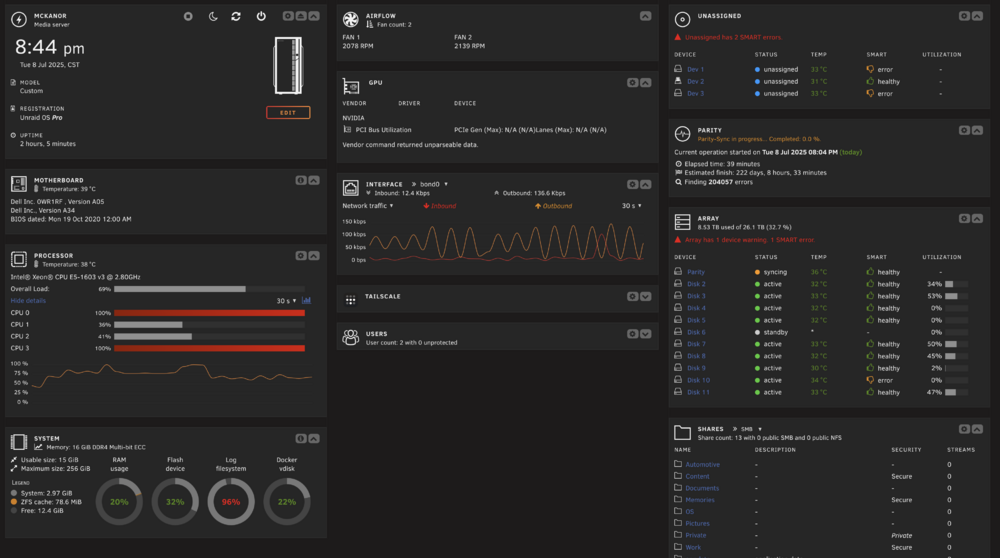The height and width of the screenshot is (558, 1000).
Task: Click the EDIT button under case image
Action: click(288, 113)
